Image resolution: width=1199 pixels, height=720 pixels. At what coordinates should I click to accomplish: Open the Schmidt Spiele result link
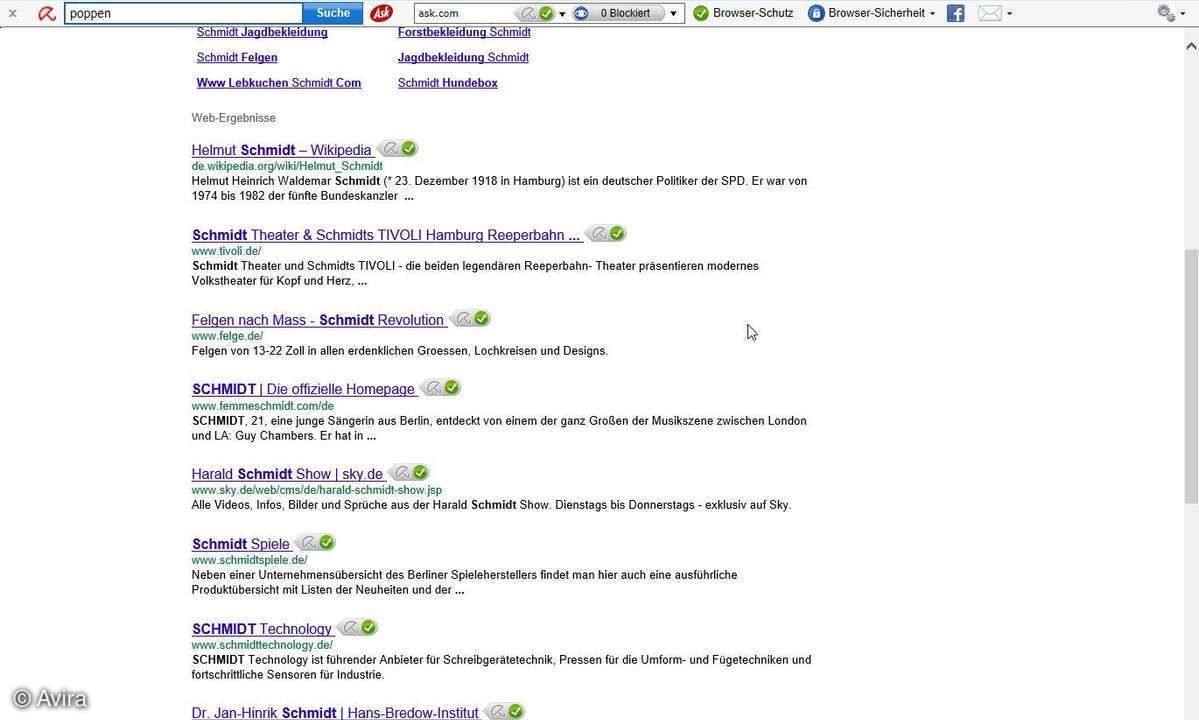[x=241, y=543]
